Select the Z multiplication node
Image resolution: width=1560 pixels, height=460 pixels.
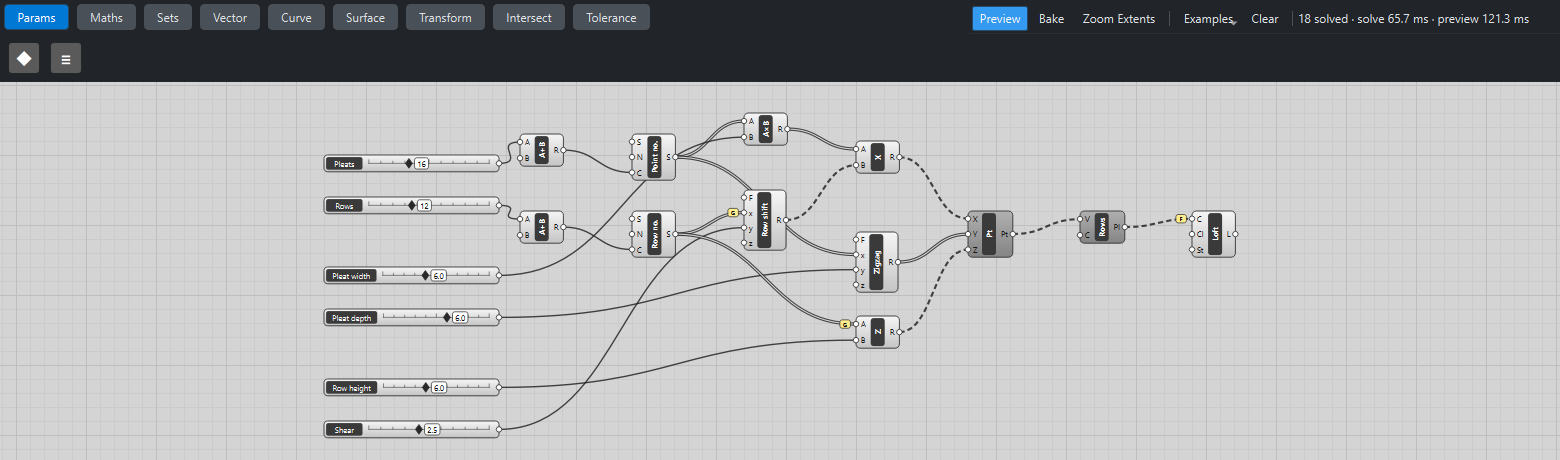click(877, 332)
